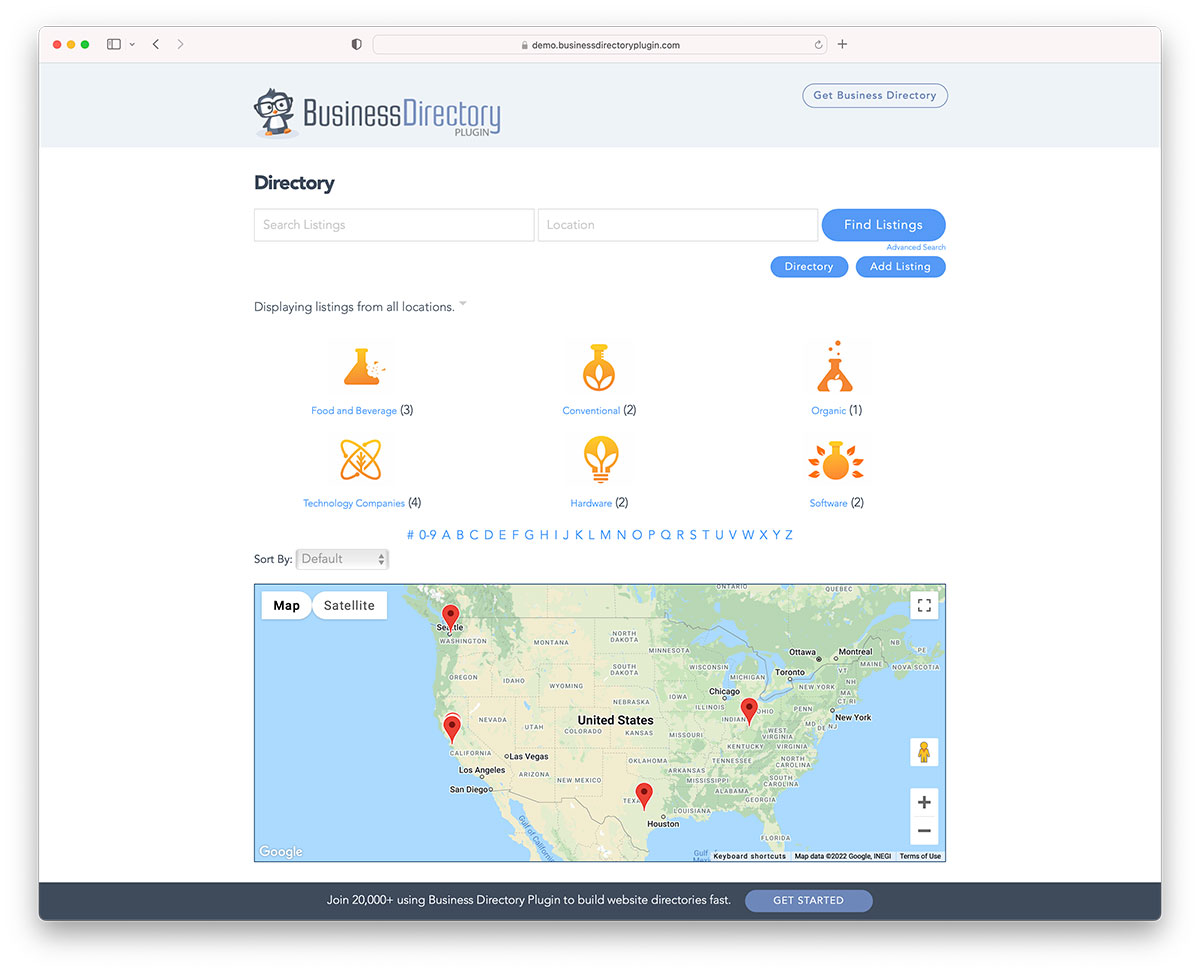Click the Food and Beverage flask icon

pyautogui.click(x=362, y=367)
